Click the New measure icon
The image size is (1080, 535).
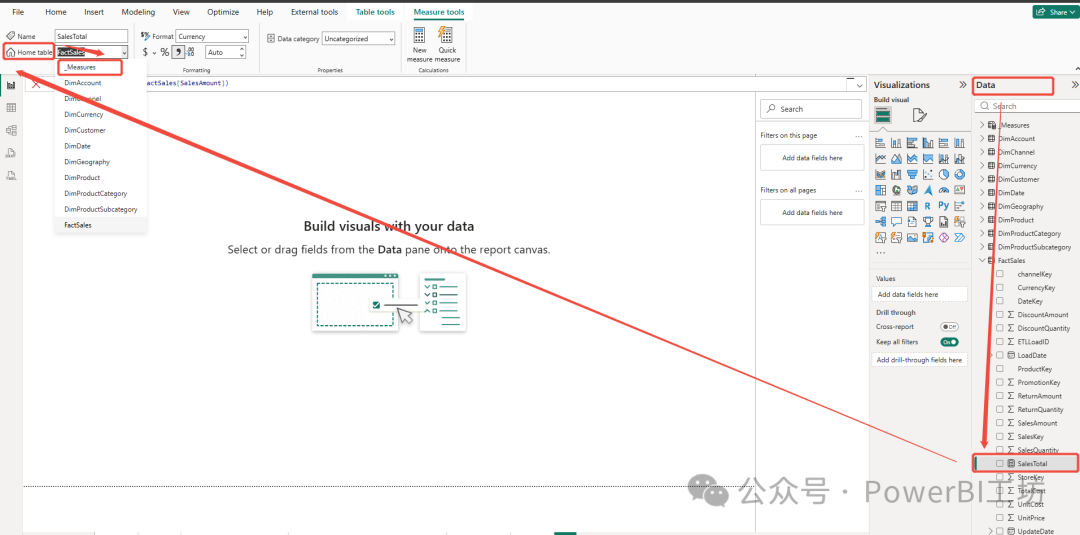(419, 36)
